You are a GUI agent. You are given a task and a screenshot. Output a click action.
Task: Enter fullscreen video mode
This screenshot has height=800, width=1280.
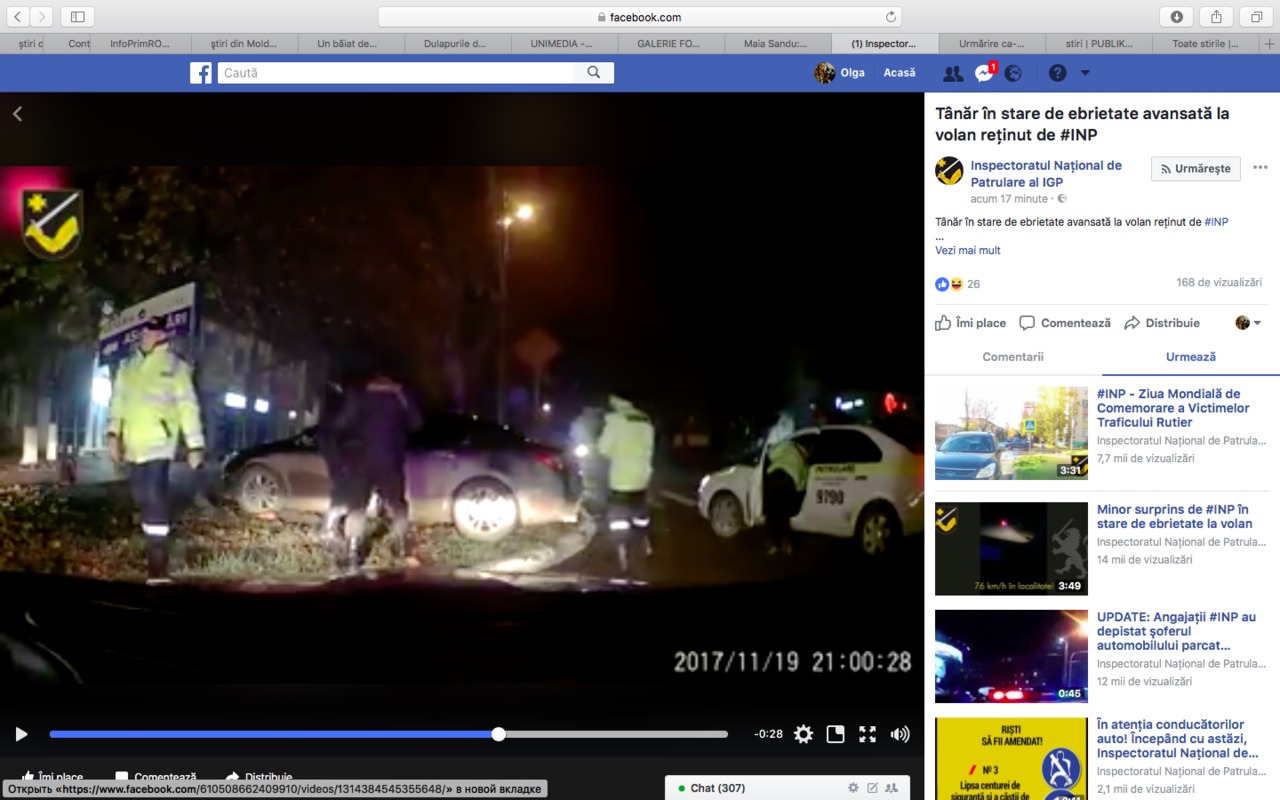(867, 734)
